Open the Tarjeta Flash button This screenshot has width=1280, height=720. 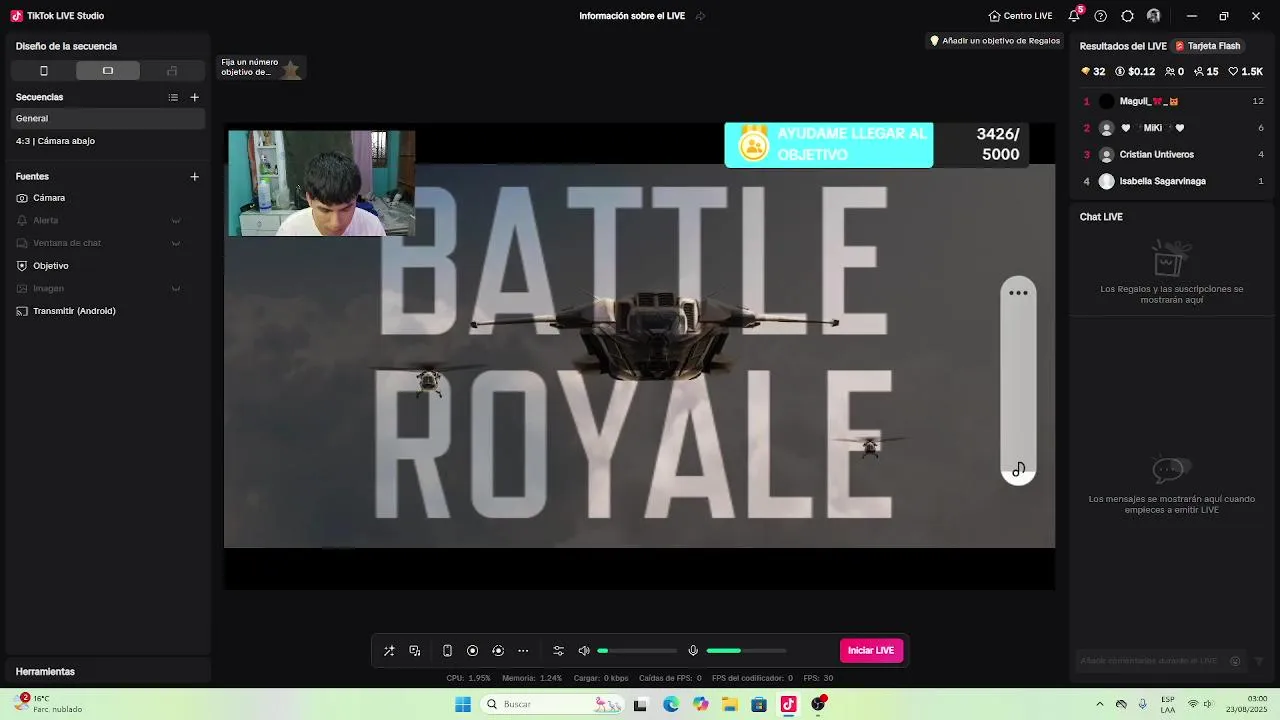tap(1208, 46)
